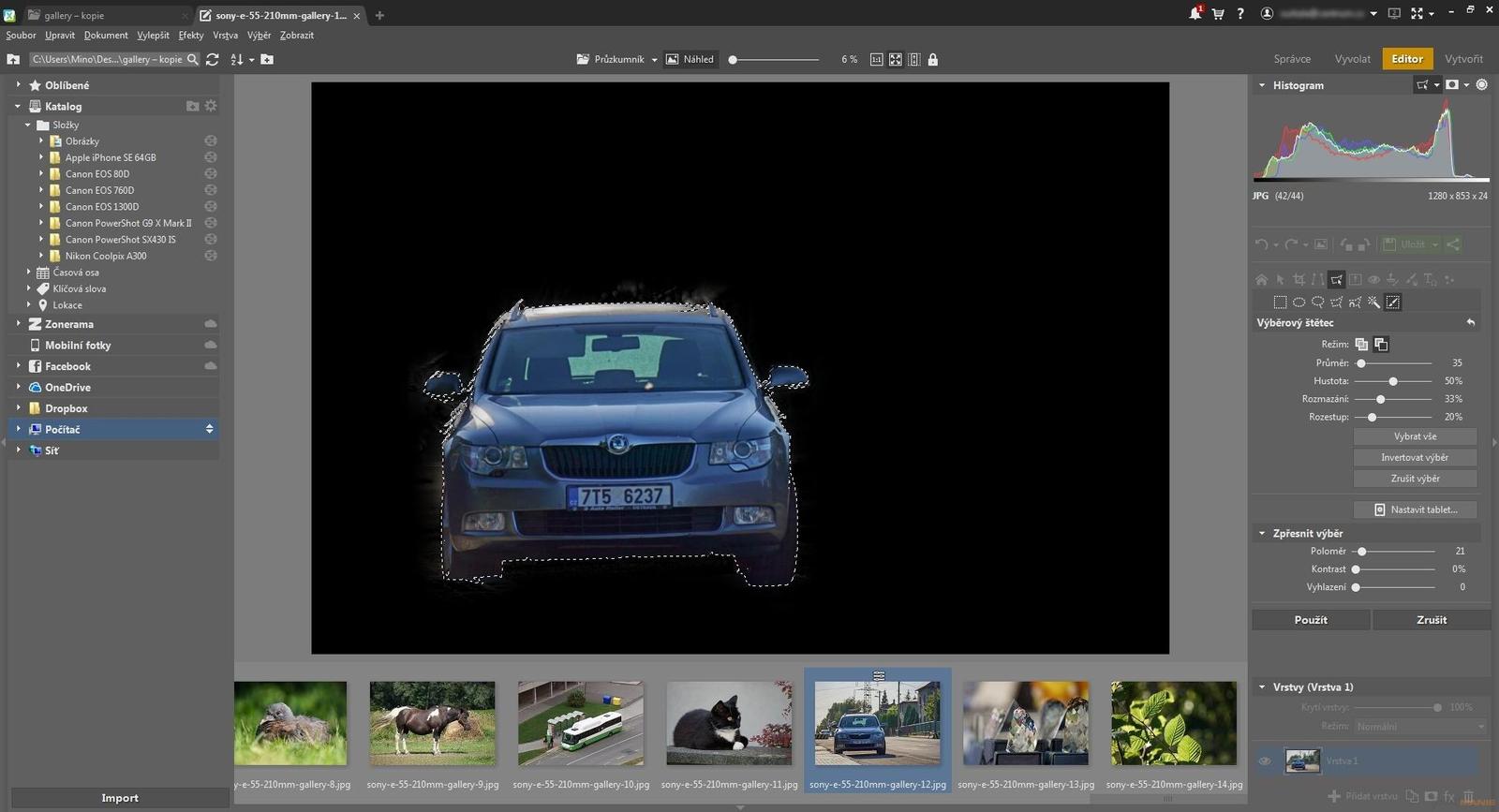Open the shopping cart icon
This screenshot has height=812, width=1499.
point(1218,14)
